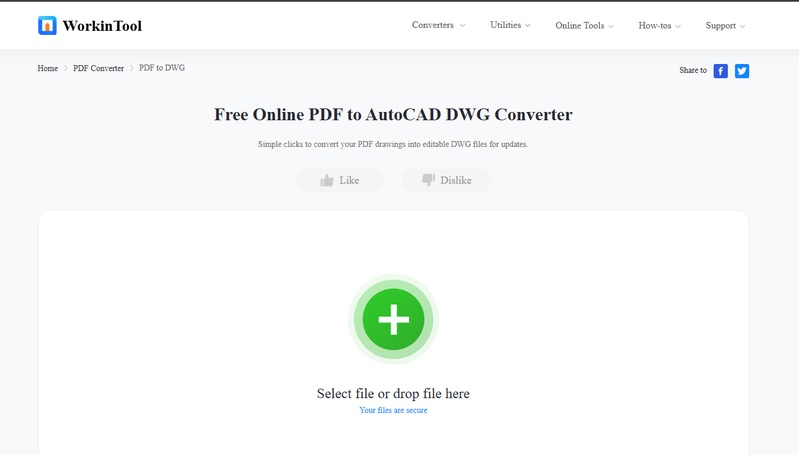Screen dimensions: 799x455
Task: Click 'Your files are secure' link
Action: [x=393, y=410]
